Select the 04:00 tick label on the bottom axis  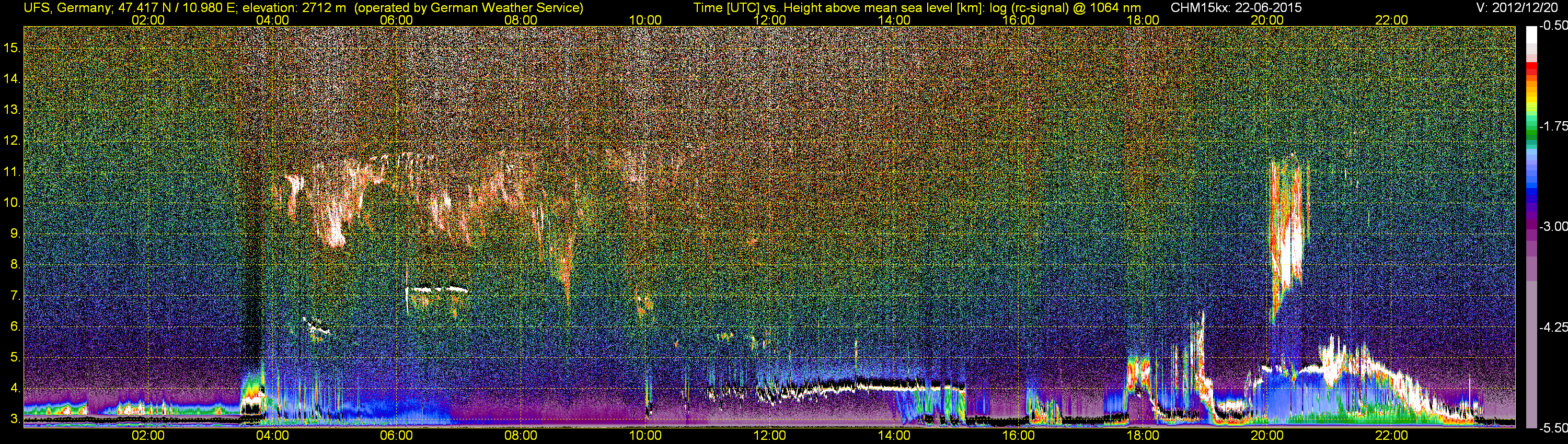point(272,436)
